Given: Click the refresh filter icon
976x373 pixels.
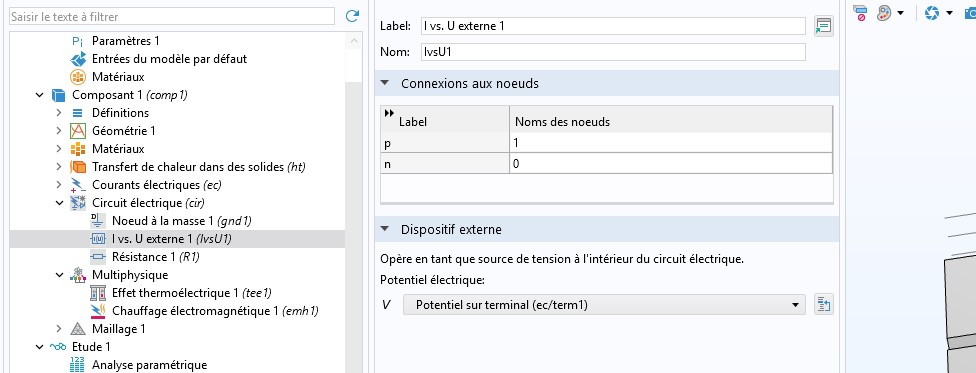Looking at the screenshot, I should [352, 16].
